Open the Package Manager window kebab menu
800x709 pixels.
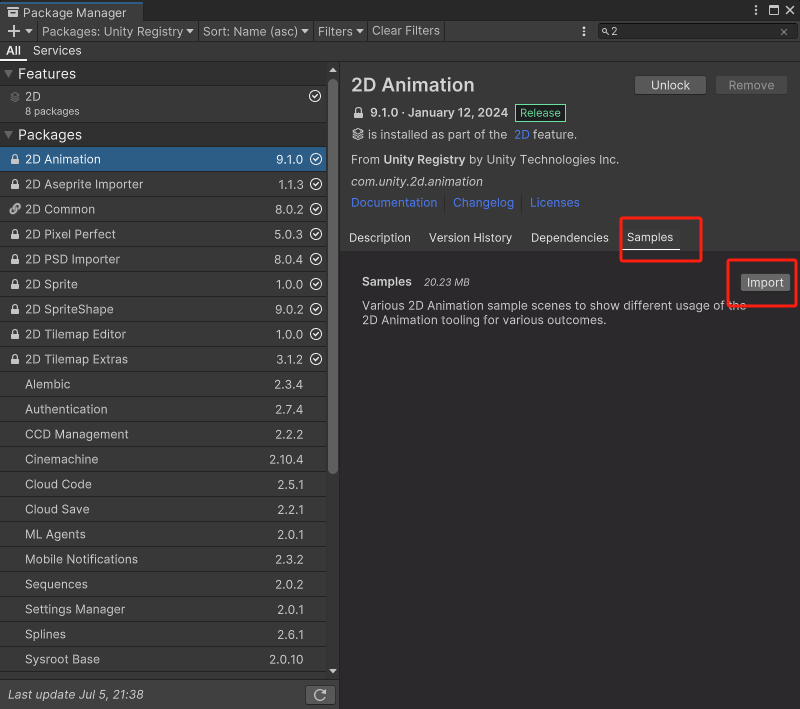pos(756,10)
